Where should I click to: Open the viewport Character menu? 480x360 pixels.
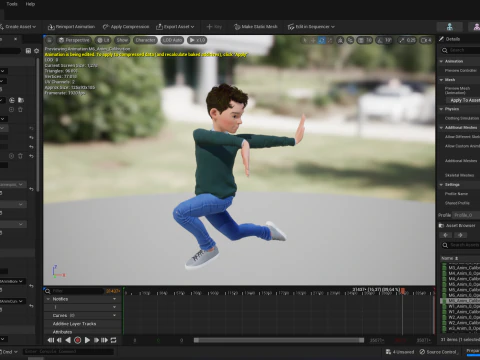tap(145, 40)
